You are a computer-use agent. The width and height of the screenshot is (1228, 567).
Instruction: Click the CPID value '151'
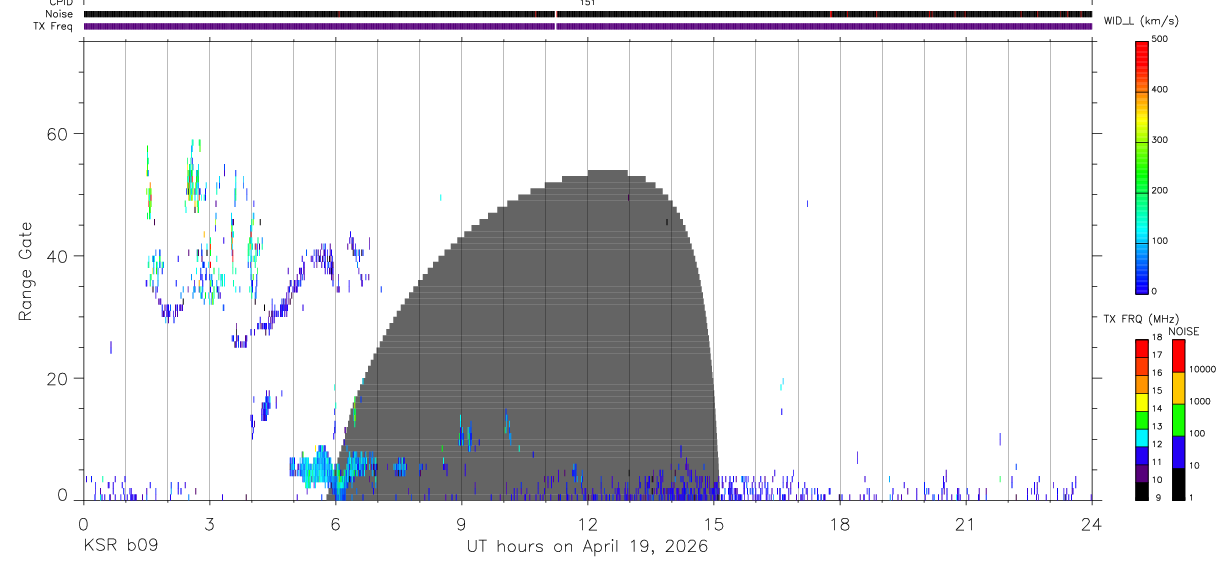click(587, 3)
